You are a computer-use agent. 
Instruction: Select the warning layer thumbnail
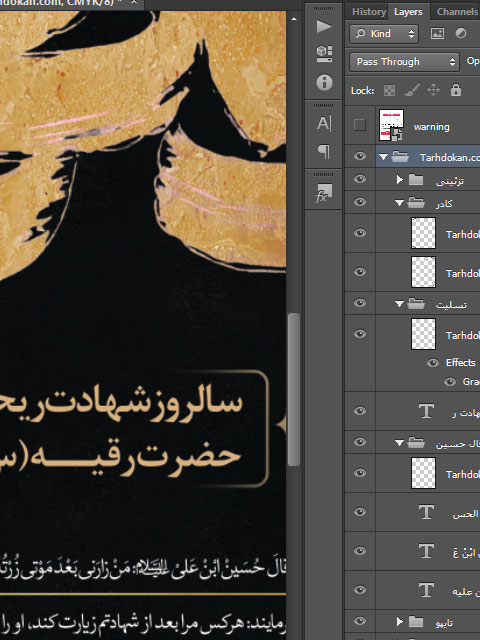[391, 125]
